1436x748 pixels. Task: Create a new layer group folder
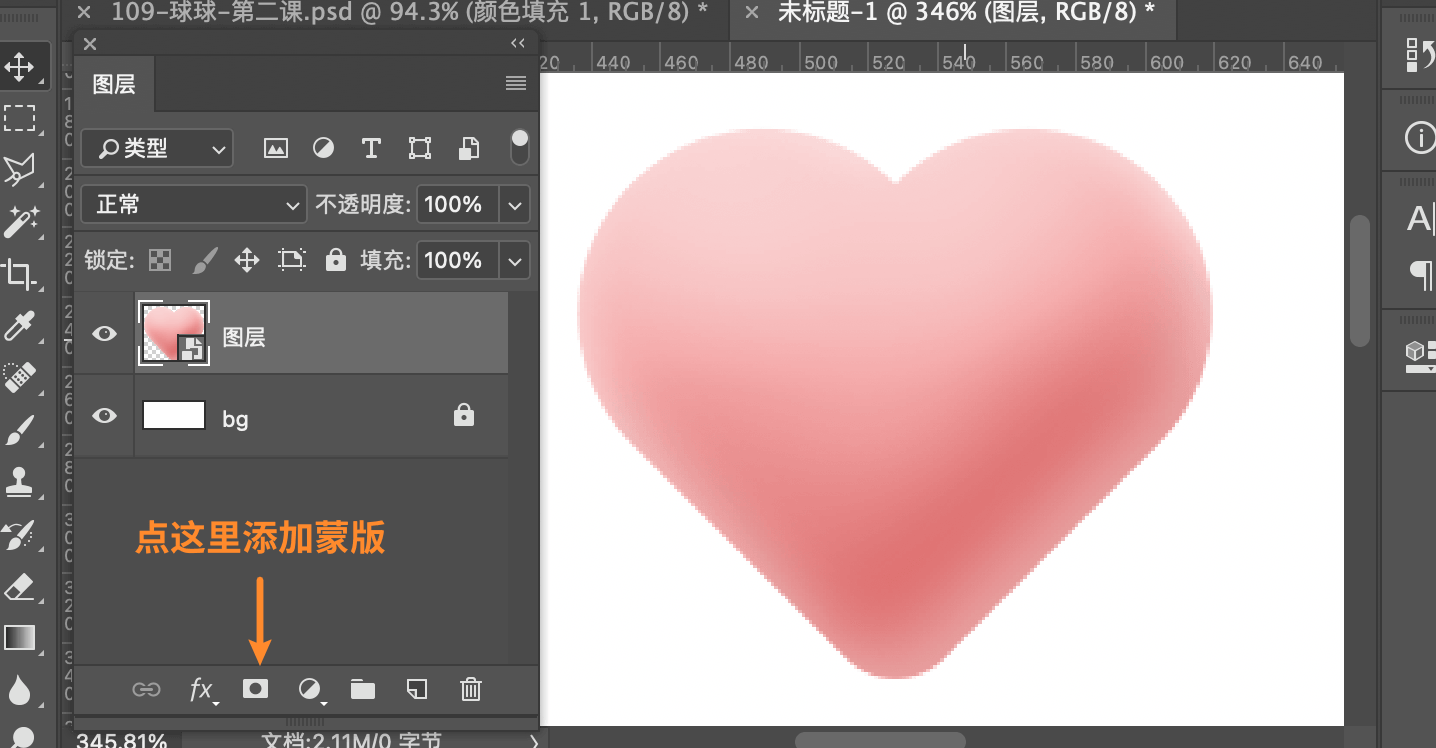click(x=363, y=689)
